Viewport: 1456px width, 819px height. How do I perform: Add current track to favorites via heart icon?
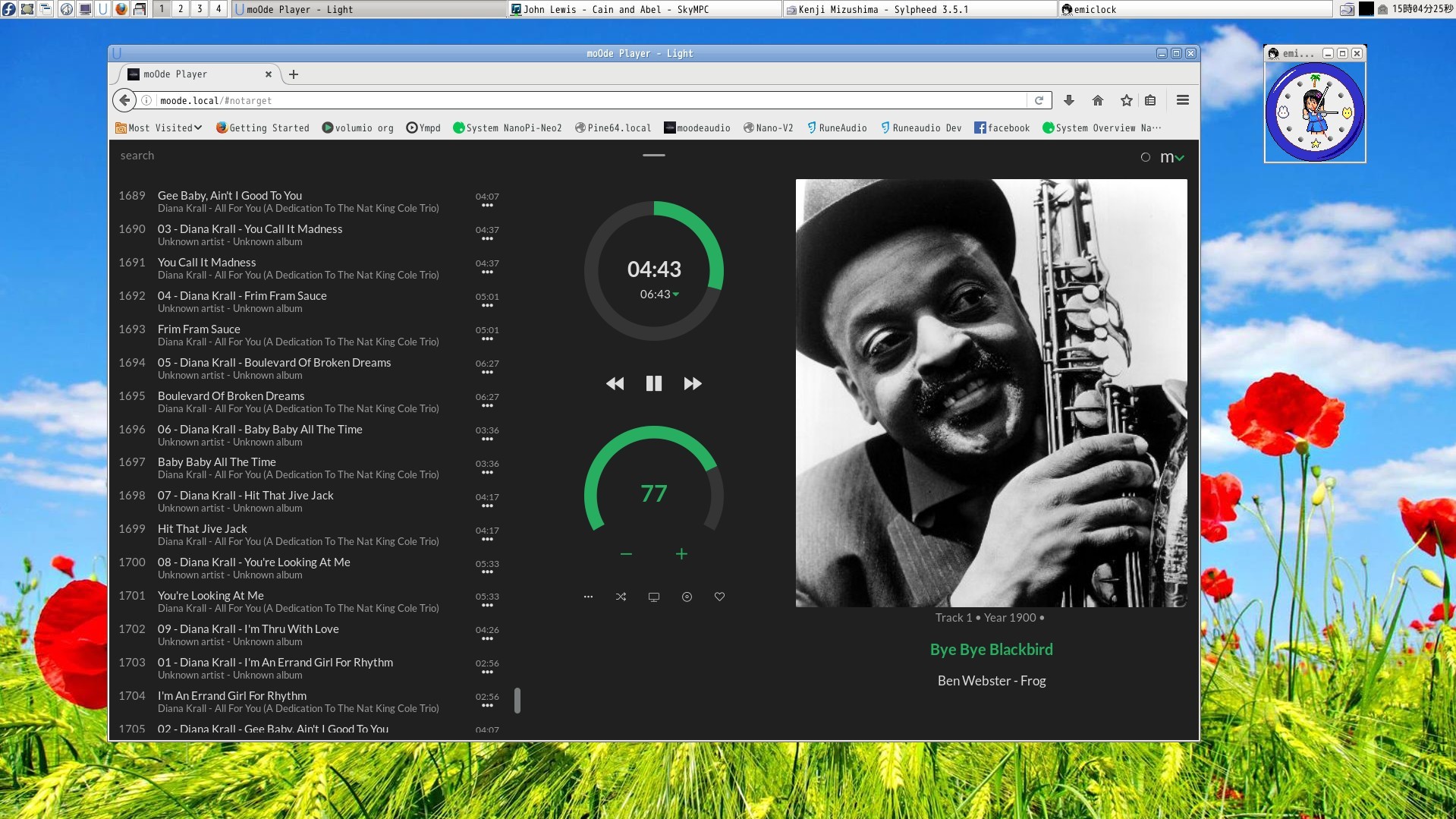(719, 597)
